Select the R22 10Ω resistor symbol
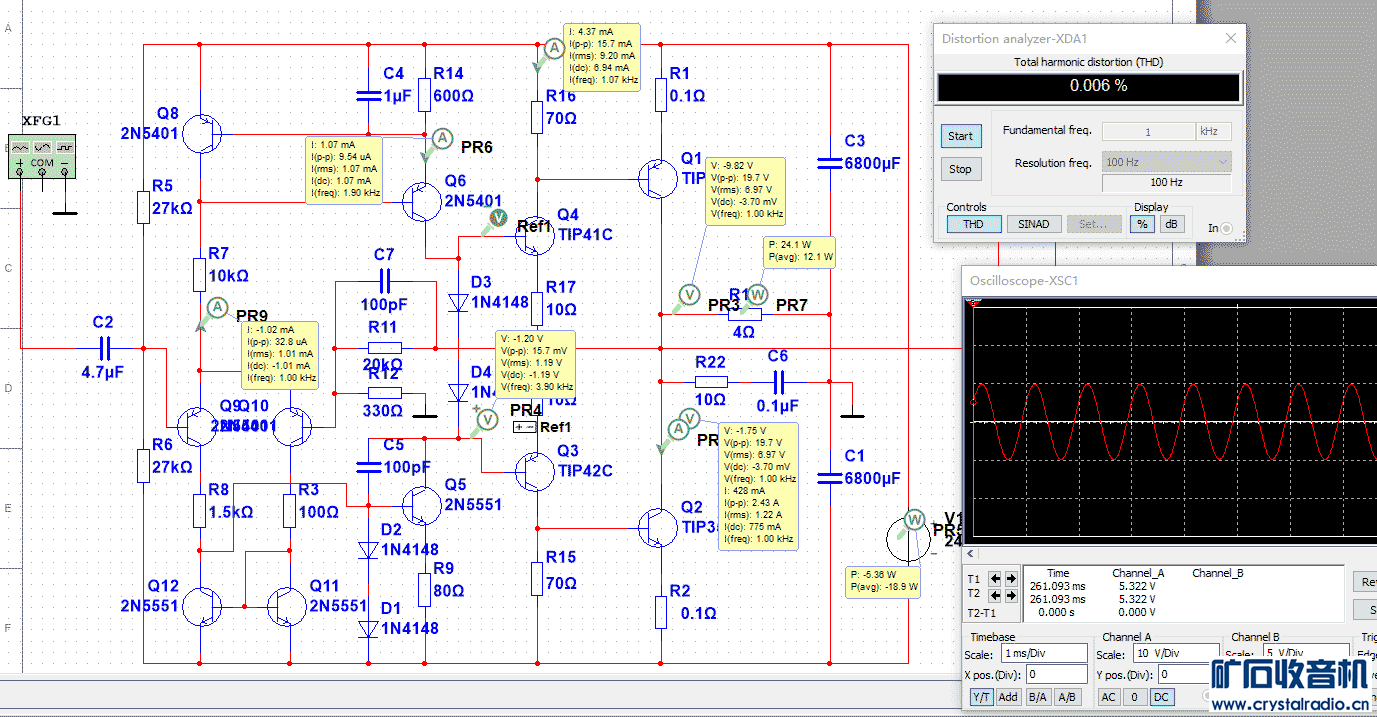Image resolution: width=1377 pixels, height=717 pixels. [711, 381]
